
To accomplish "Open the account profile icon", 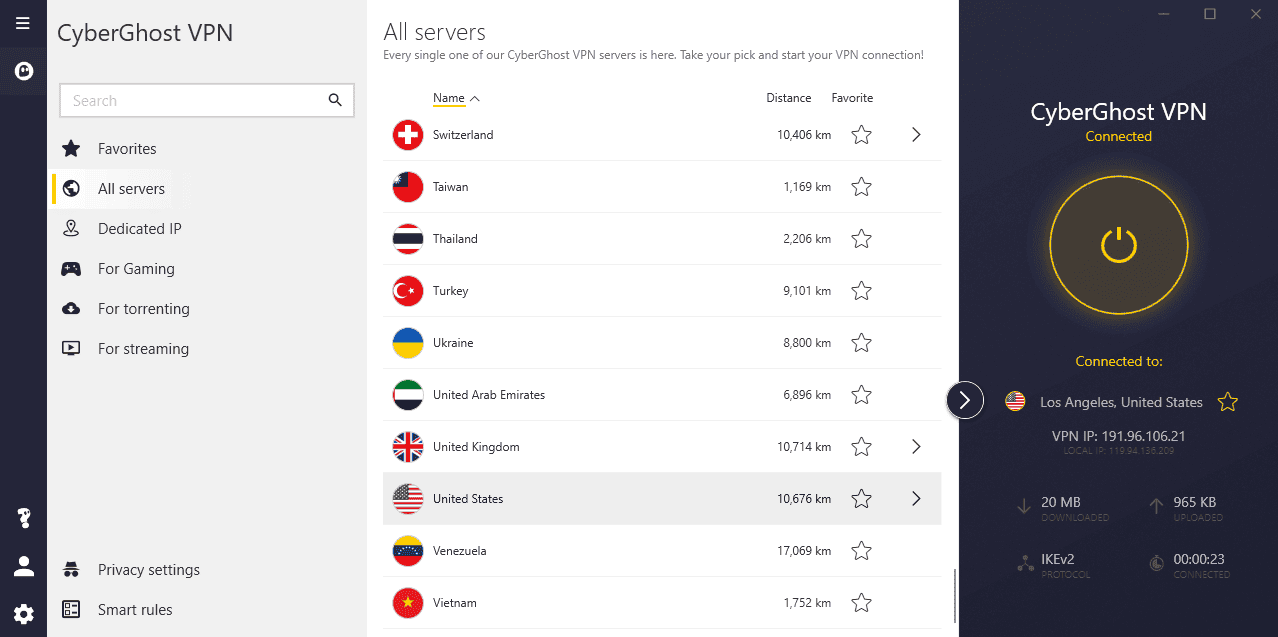I will tap(23, 567).
